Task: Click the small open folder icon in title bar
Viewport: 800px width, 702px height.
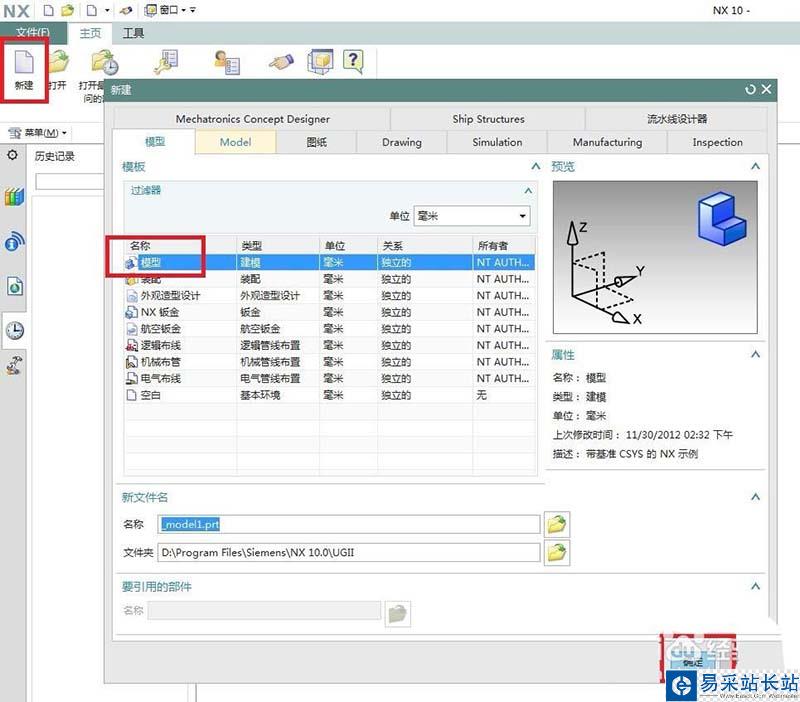Action: (67, 10)
